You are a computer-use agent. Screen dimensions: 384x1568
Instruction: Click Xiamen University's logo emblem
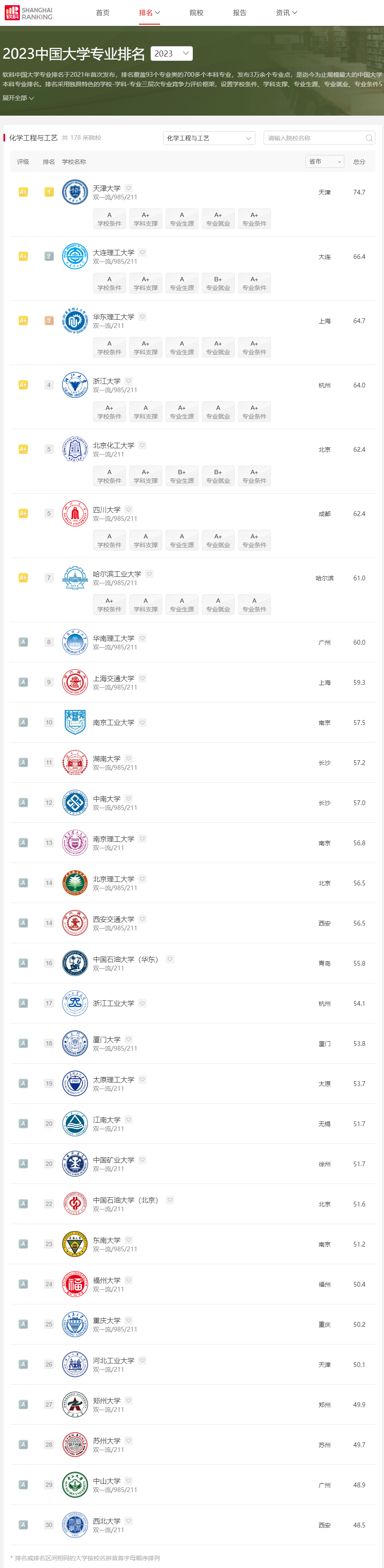[75, 1043]
